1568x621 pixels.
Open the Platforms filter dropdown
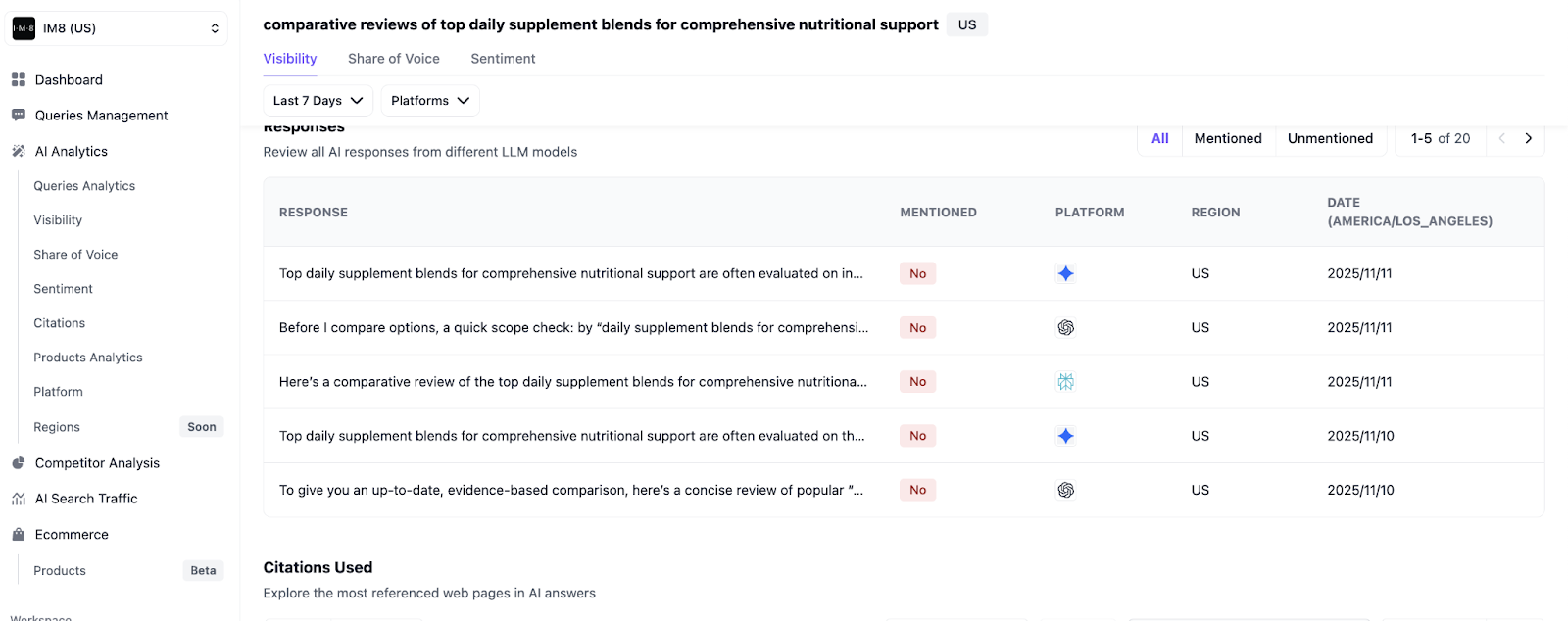(429, 100)
